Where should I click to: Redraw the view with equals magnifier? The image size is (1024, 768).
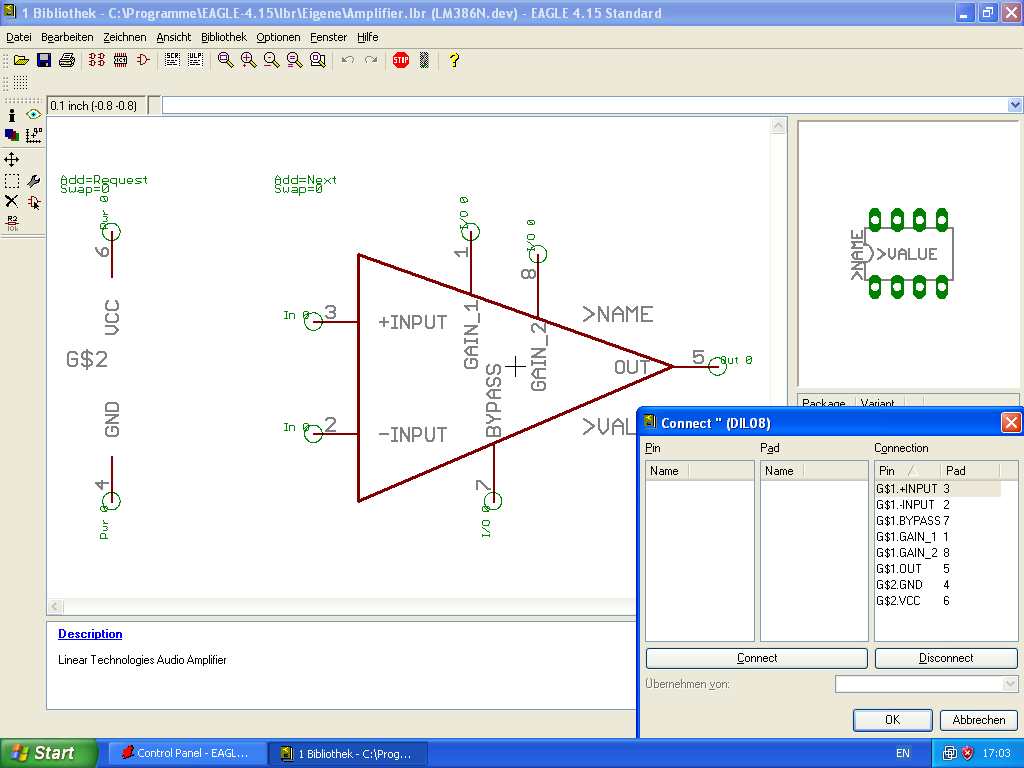coord(295,60)
